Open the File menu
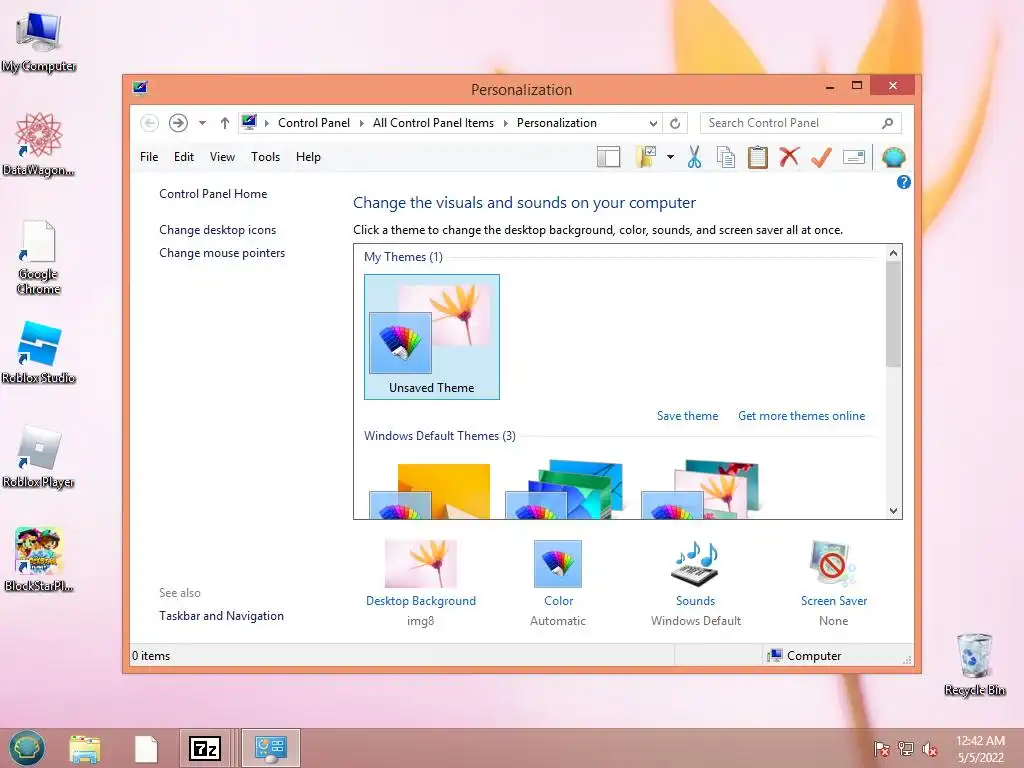 [149, 157]
